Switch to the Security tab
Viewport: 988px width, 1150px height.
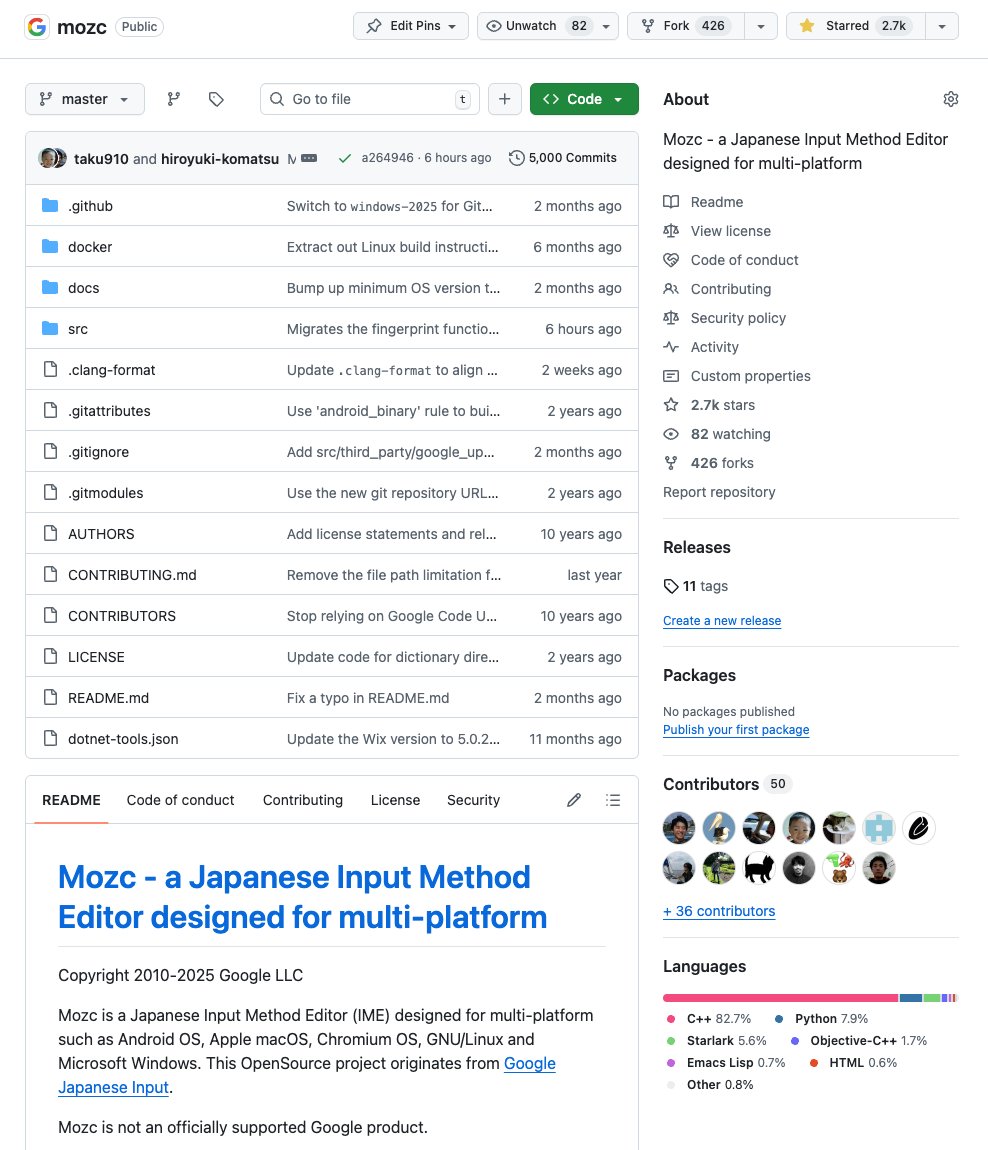coord(473,800)
